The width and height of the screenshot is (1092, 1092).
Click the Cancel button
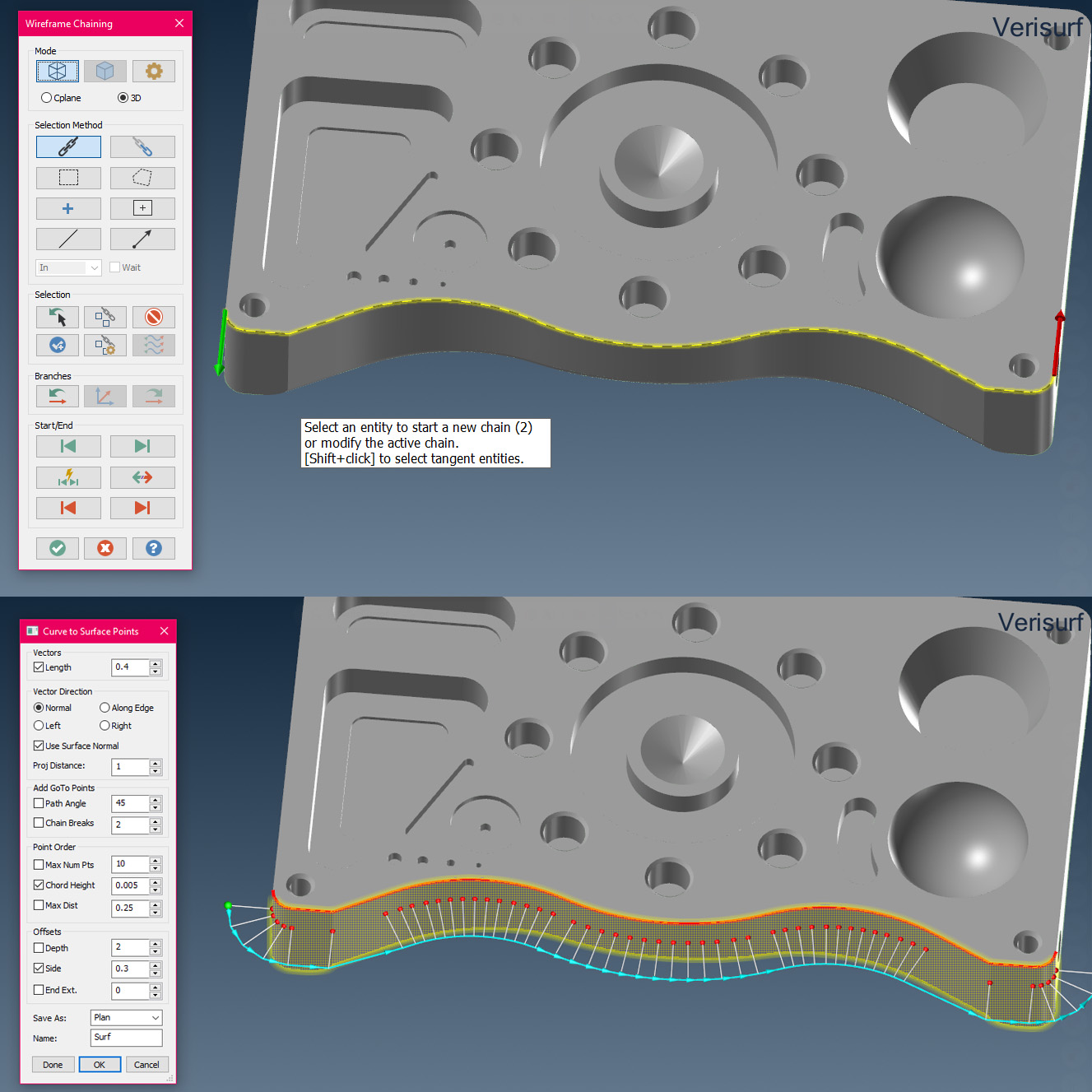(x=147, y=1065)
